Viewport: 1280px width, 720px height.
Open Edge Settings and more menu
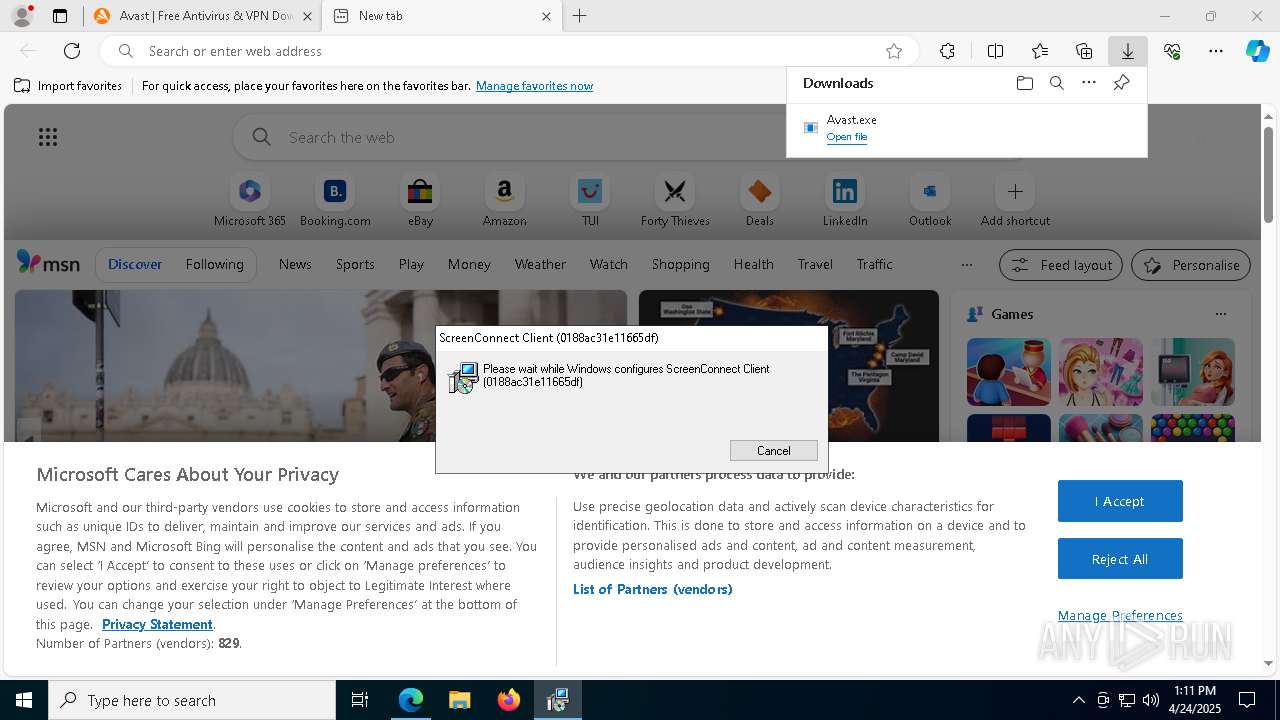tap(1216, 51)
